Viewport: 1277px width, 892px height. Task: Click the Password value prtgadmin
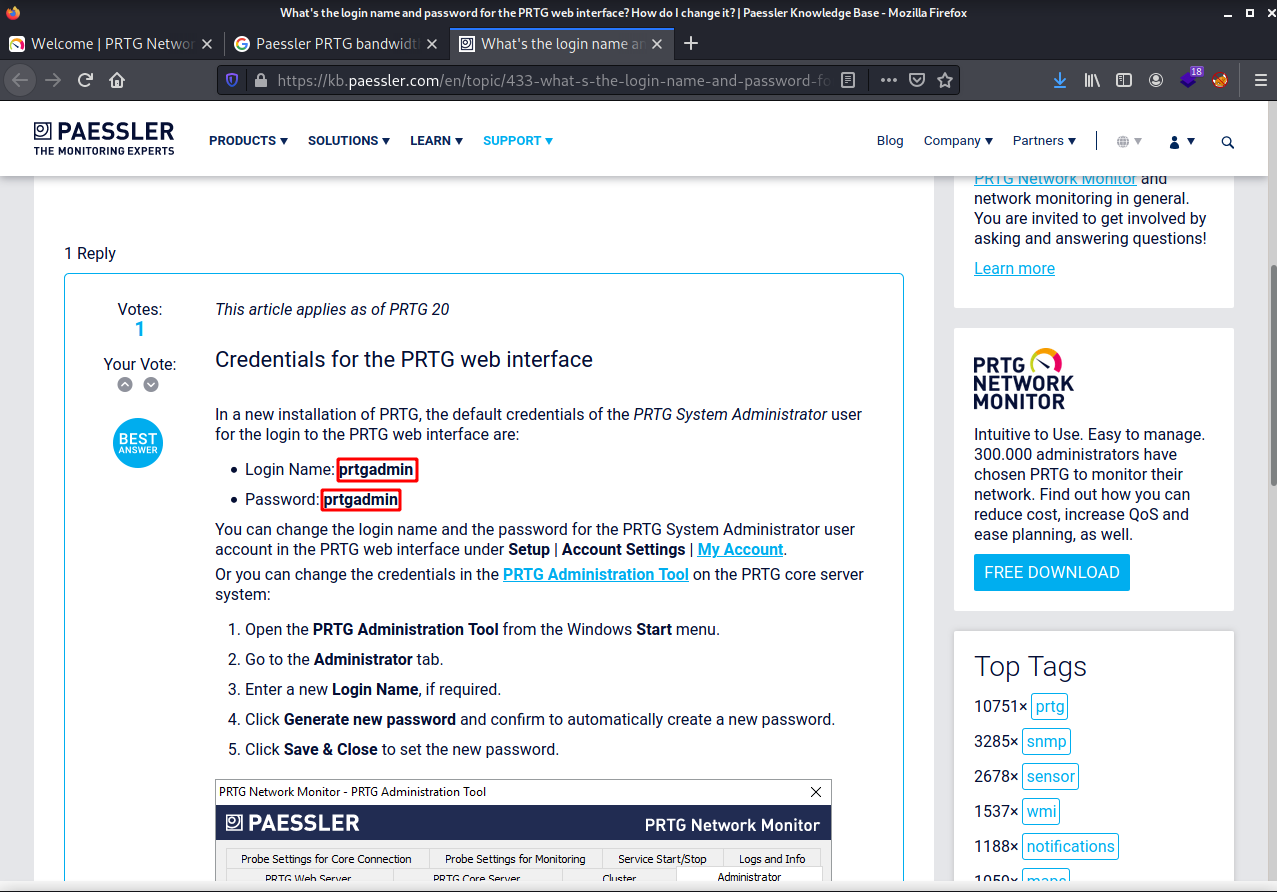pos(361,499)
